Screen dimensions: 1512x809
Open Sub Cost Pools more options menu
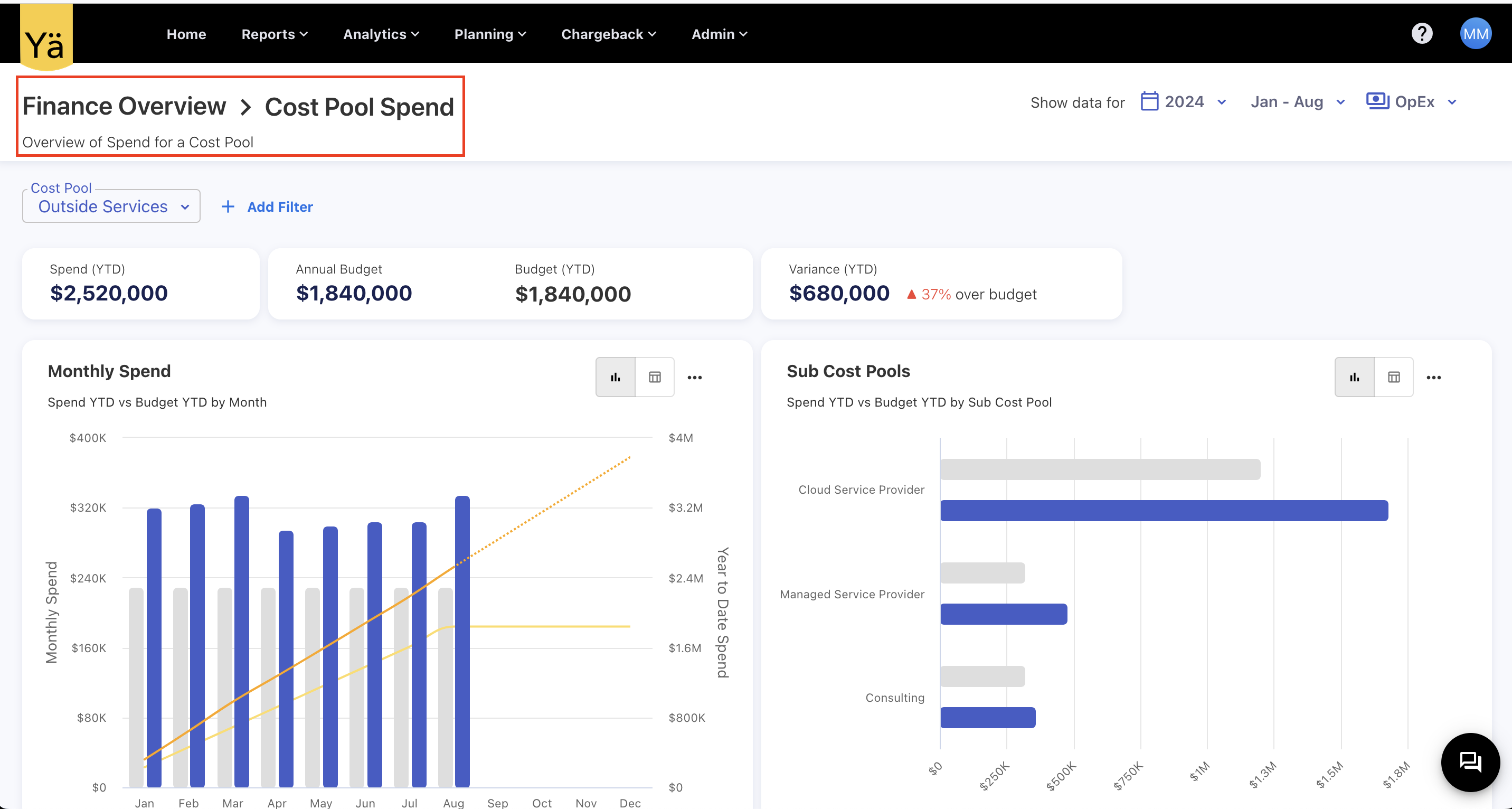pyautogui.click(x=1433, y=378)
